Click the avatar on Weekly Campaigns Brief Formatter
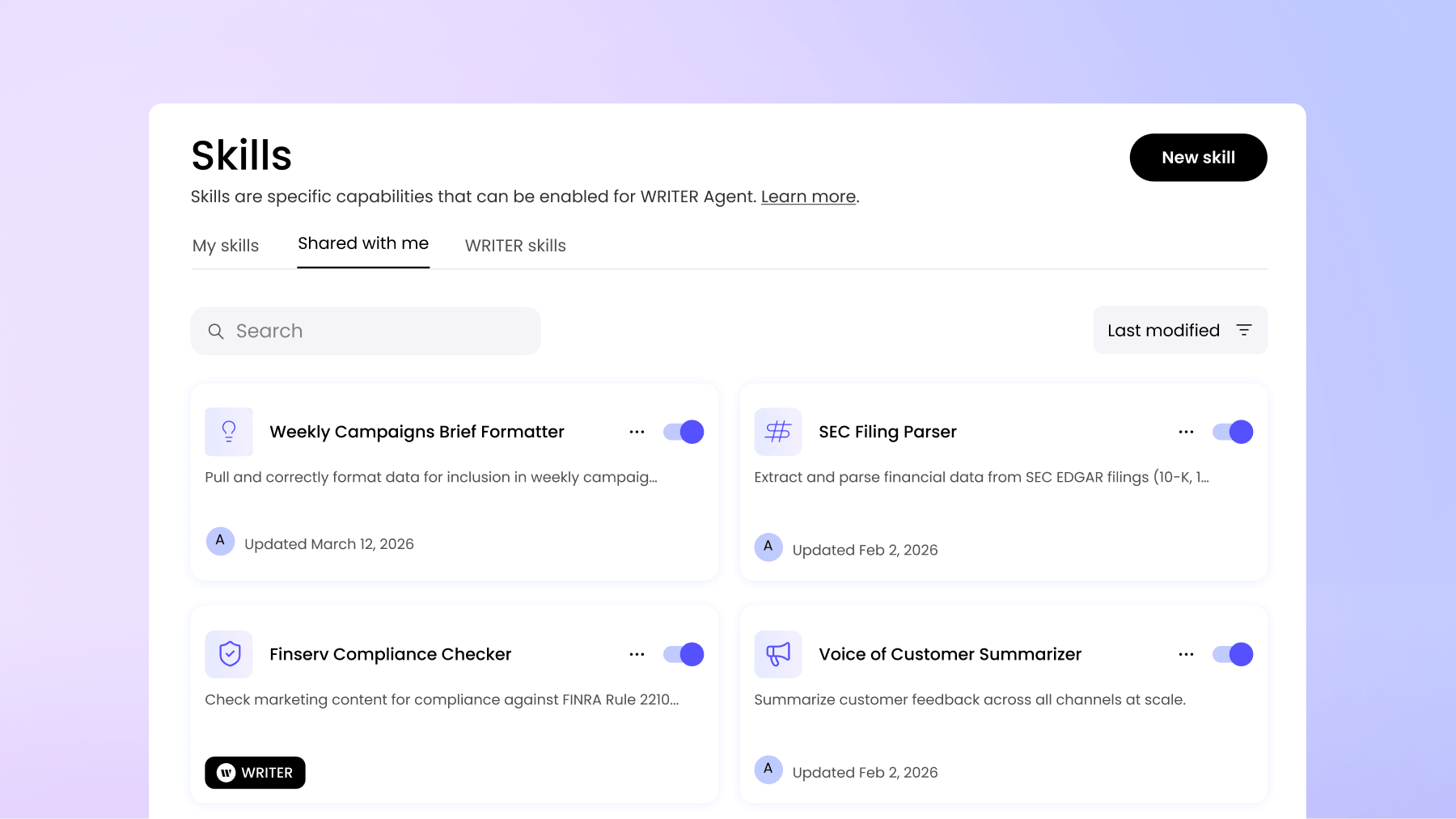Viewport: 1456px width, 819px height. (220, 541)
